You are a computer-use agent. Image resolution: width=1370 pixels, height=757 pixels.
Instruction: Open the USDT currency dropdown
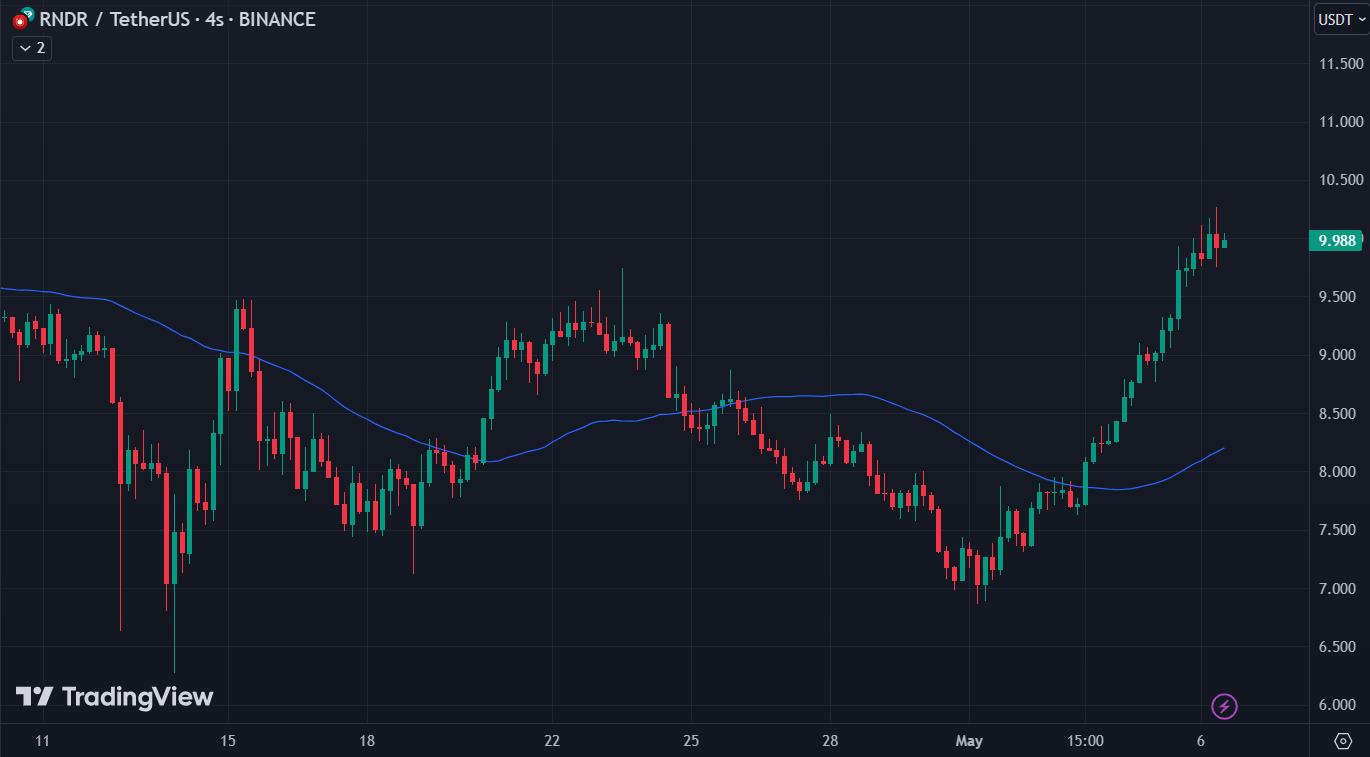tap(1338, 19)
